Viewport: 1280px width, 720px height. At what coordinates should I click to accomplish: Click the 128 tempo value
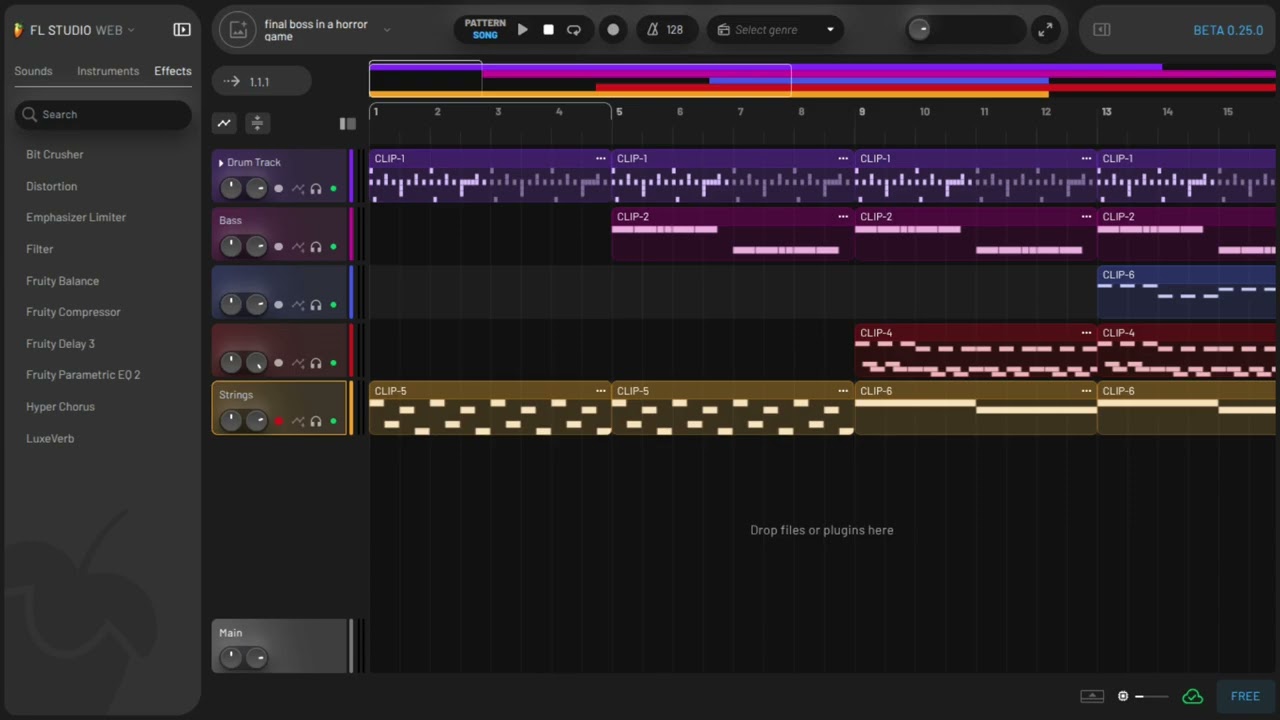(x=675, y=30)
